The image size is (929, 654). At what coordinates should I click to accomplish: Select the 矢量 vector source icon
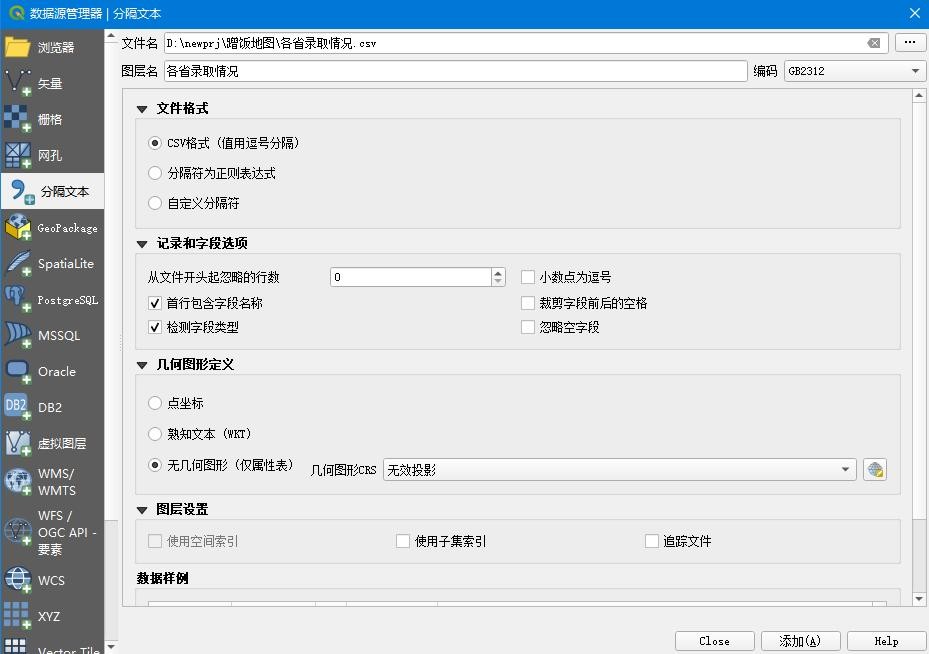(x=18, y=84)
